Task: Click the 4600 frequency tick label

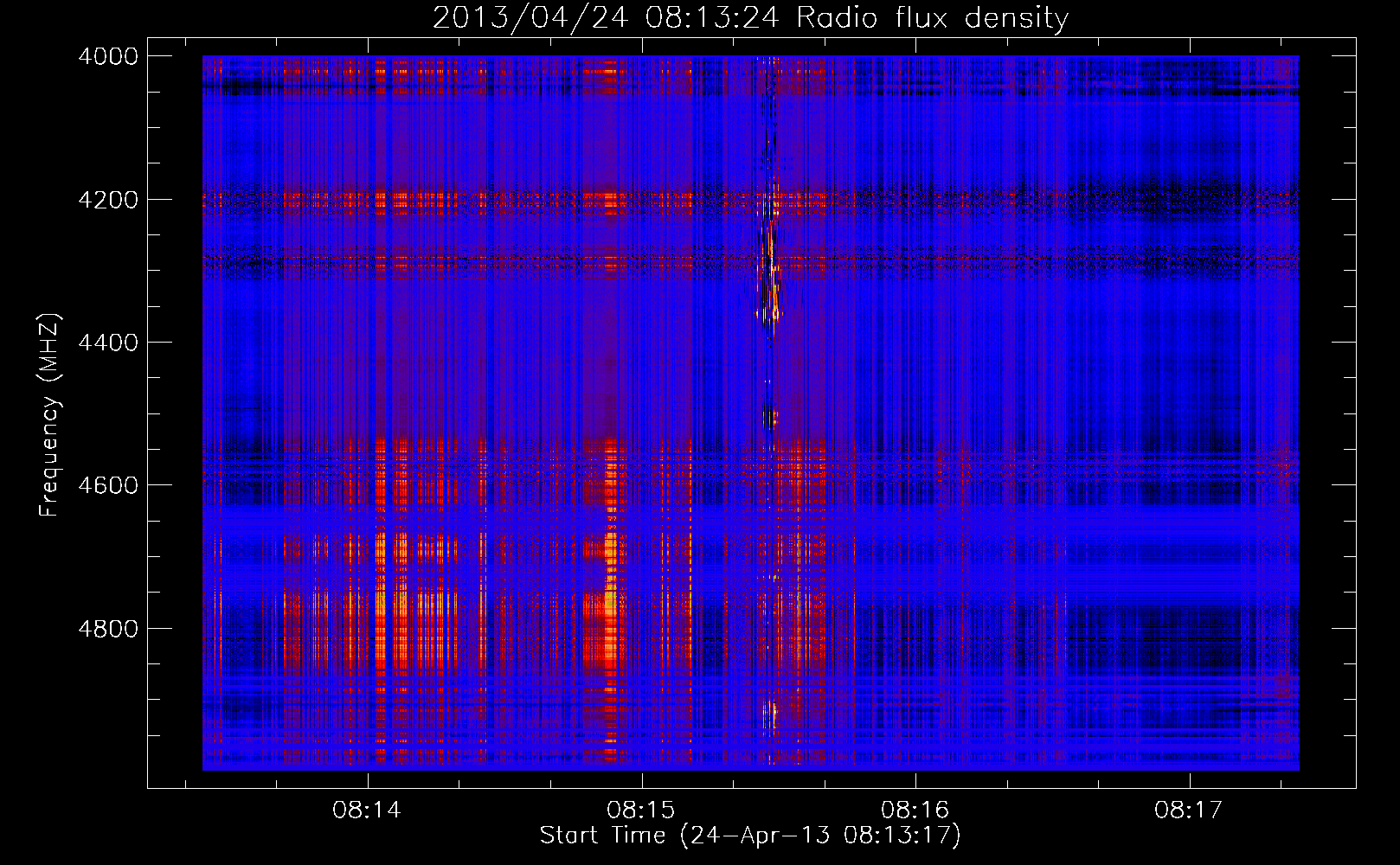Action: click(x=108, y=485)
